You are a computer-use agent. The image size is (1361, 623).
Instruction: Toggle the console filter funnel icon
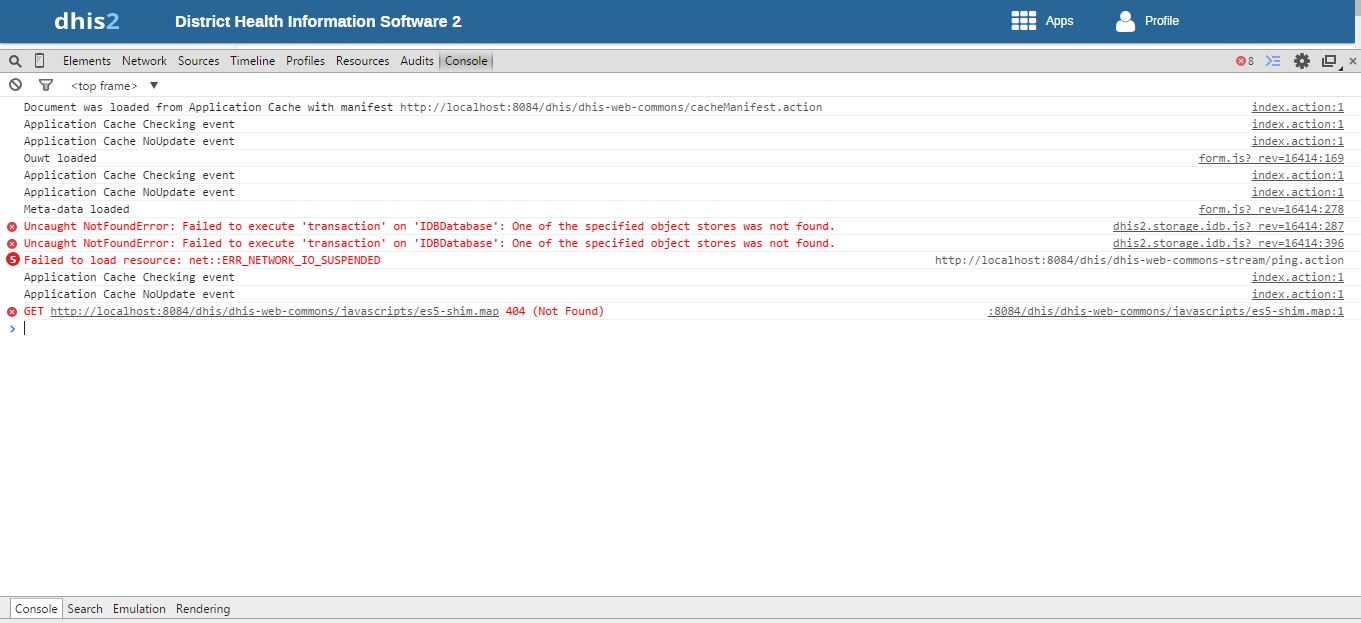tap(45, 86)
